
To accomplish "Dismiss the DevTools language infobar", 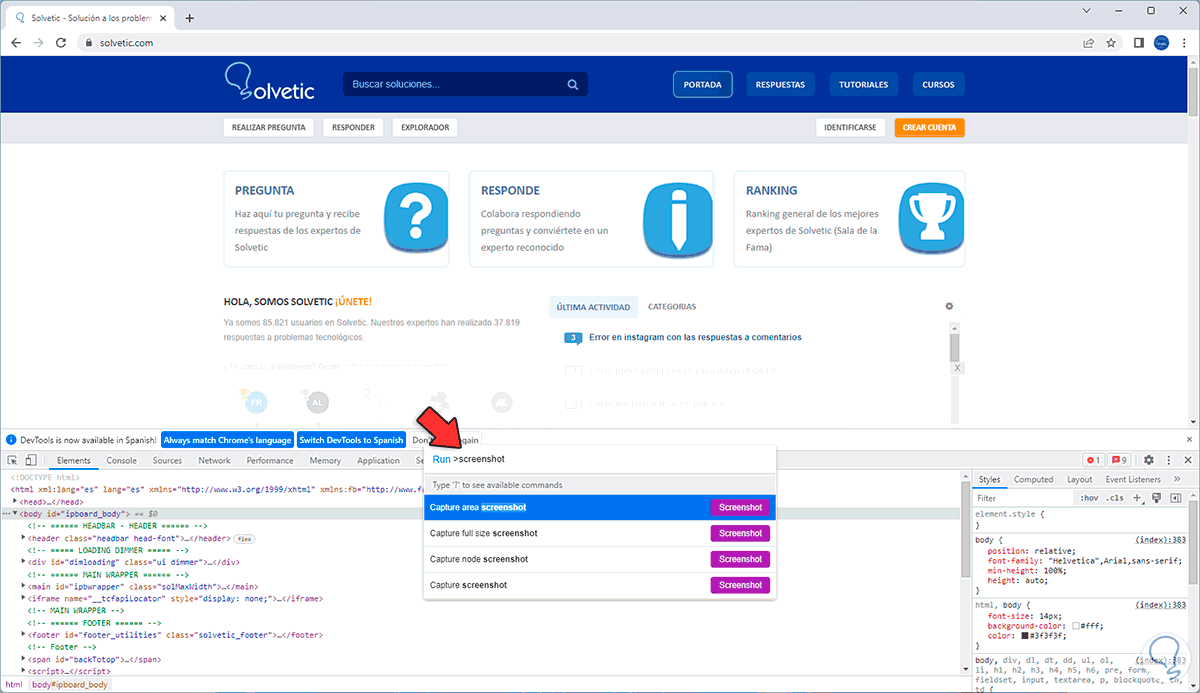I will coord(1189,439).
